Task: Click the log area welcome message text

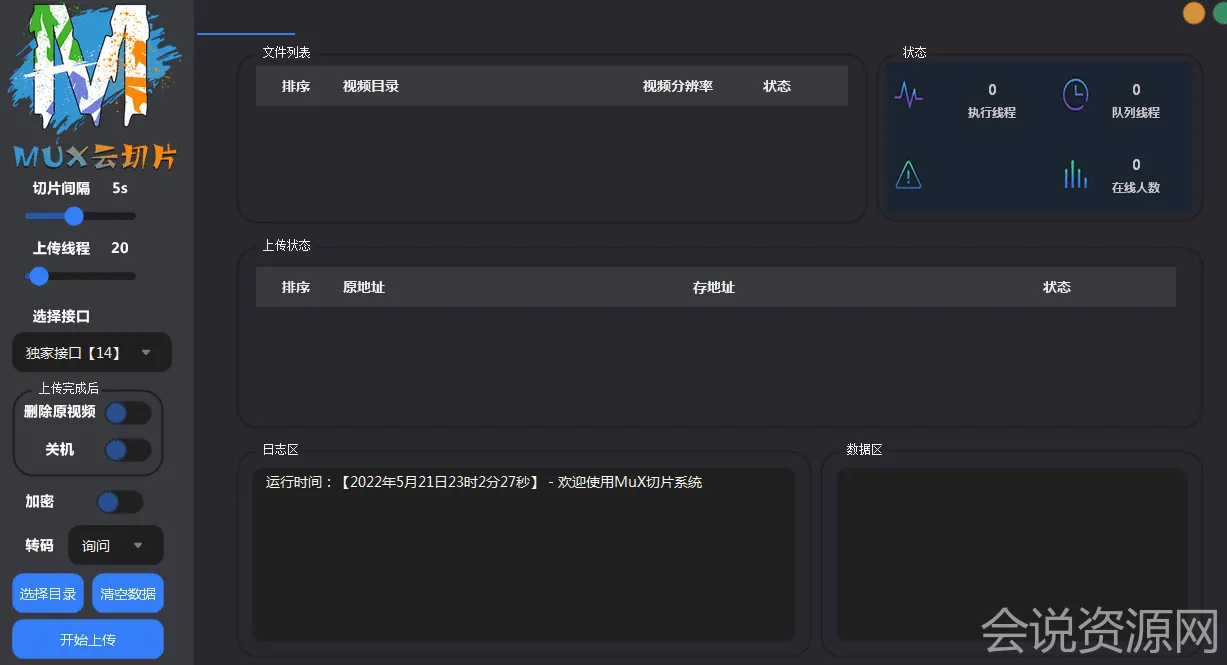Action: point(484,483)
